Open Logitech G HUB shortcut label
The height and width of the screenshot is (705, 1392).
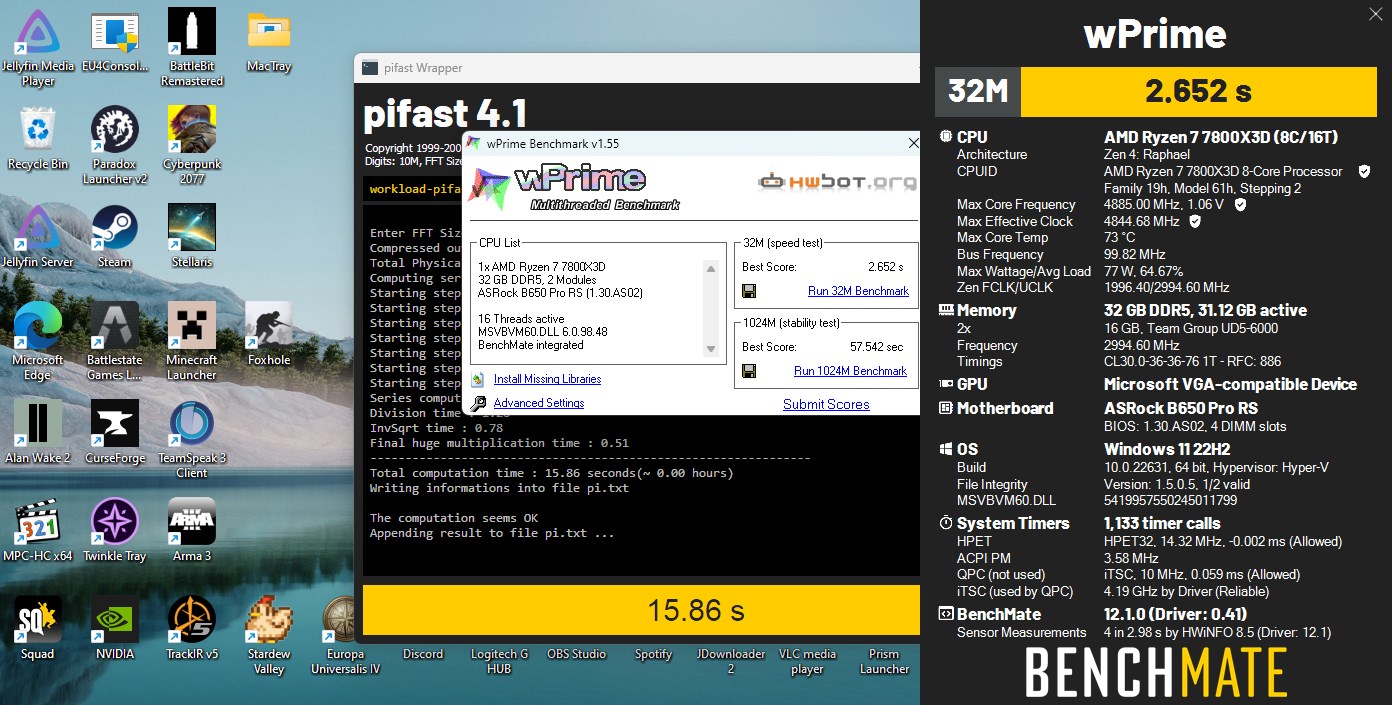[500, 661]
